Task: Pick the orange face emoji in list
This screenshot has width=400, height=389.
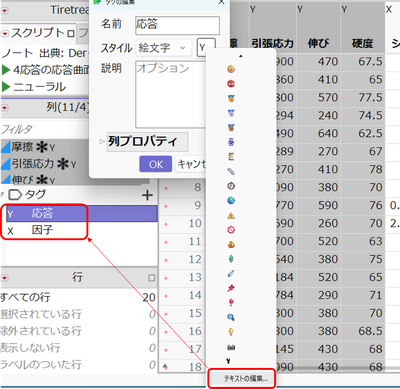Action: (x=231, y=69)
